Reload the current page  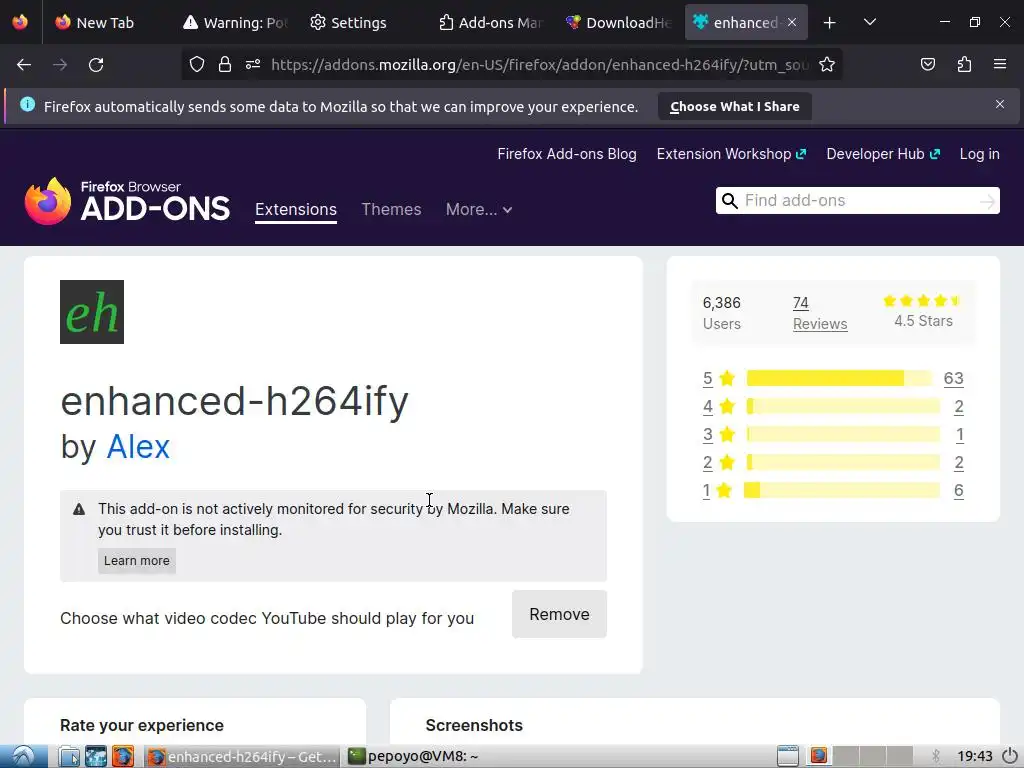[x=96, y=65]
